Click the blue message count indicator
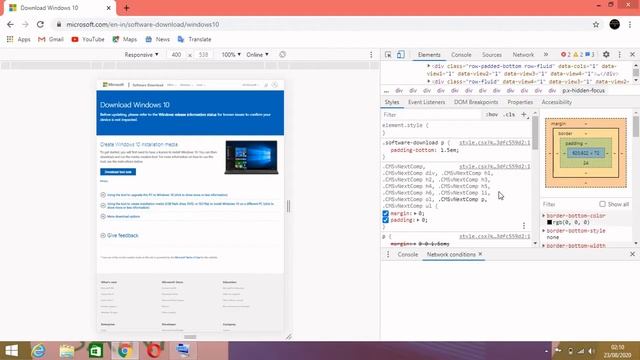This screenshot has width=640, height=360. tap(590, 54)
